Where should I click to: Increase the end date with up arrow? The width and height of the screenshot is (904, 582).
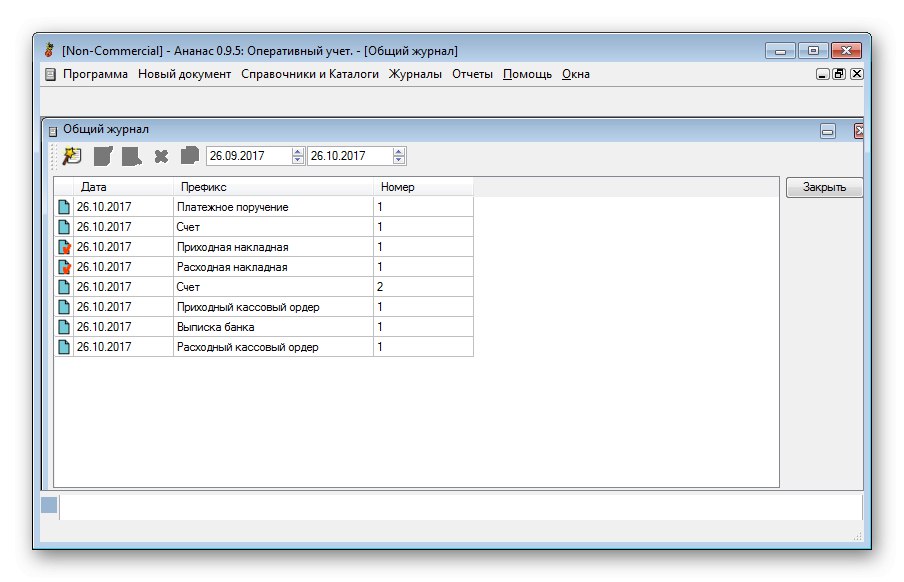click(x=399, y=152)
